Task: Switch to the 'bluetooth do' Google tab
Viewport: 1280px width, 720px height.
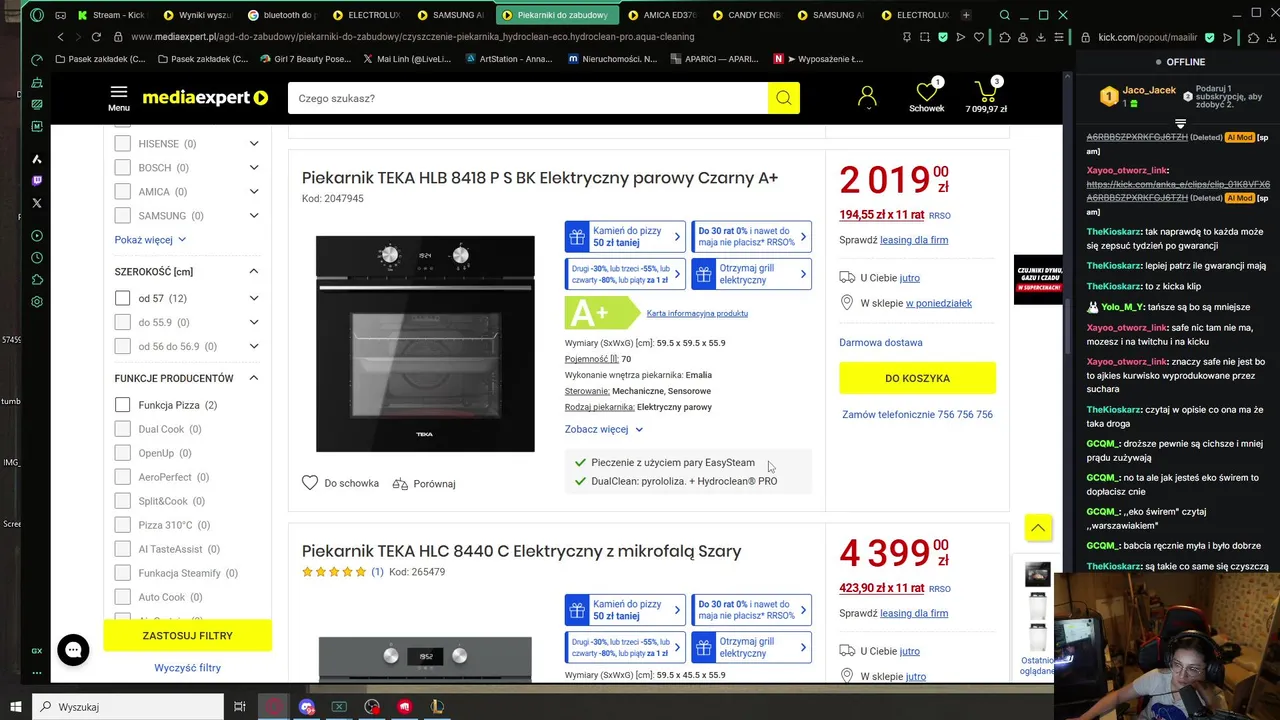Action: point(282,15)
